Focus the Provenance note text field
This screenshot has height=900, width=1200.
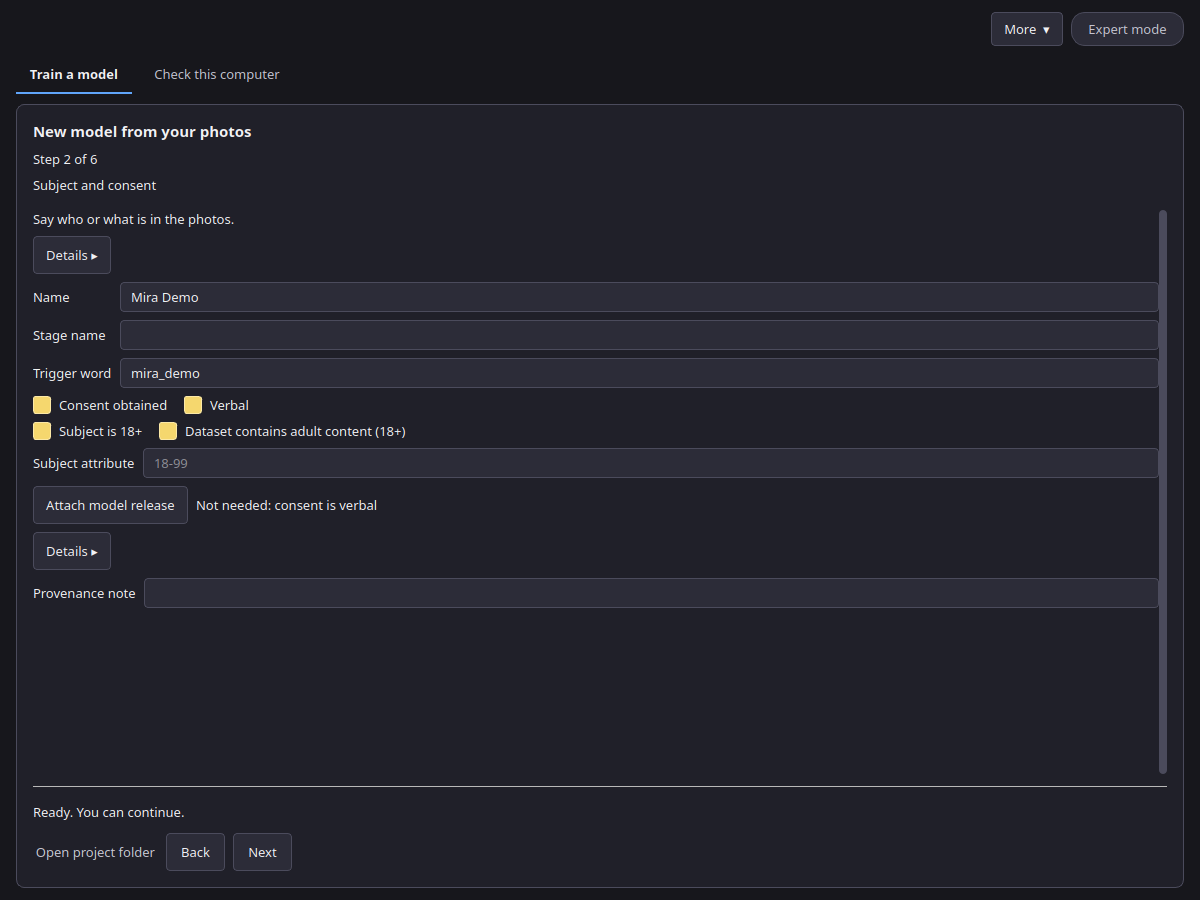click(651, 593)
